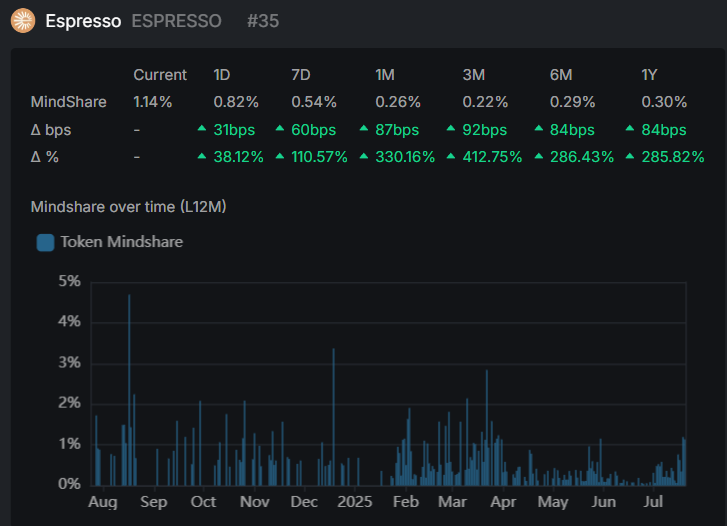
Task: Click the green up arrow beside 31bps
Action: pos(202,128)
